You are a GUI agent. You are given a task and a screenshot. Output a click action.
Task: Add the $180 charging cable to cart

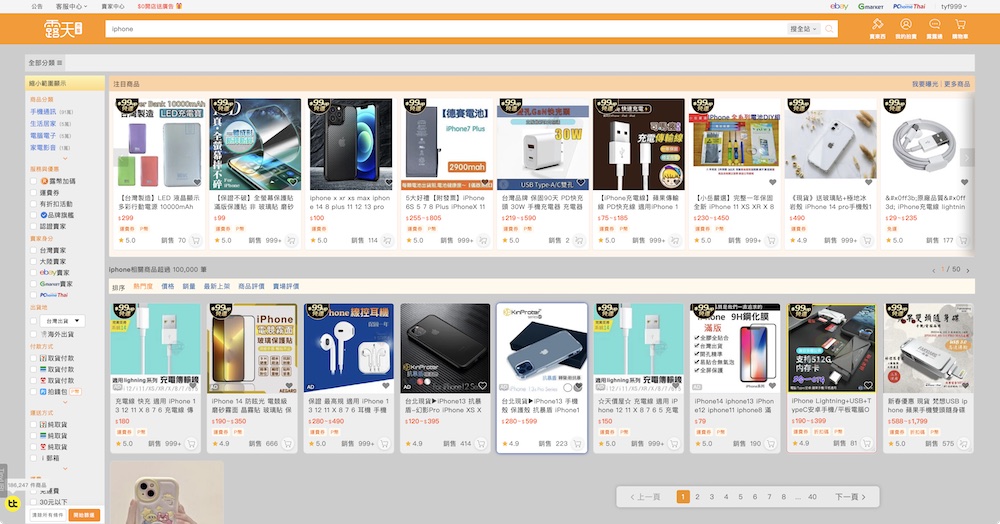tap(191, 444)
